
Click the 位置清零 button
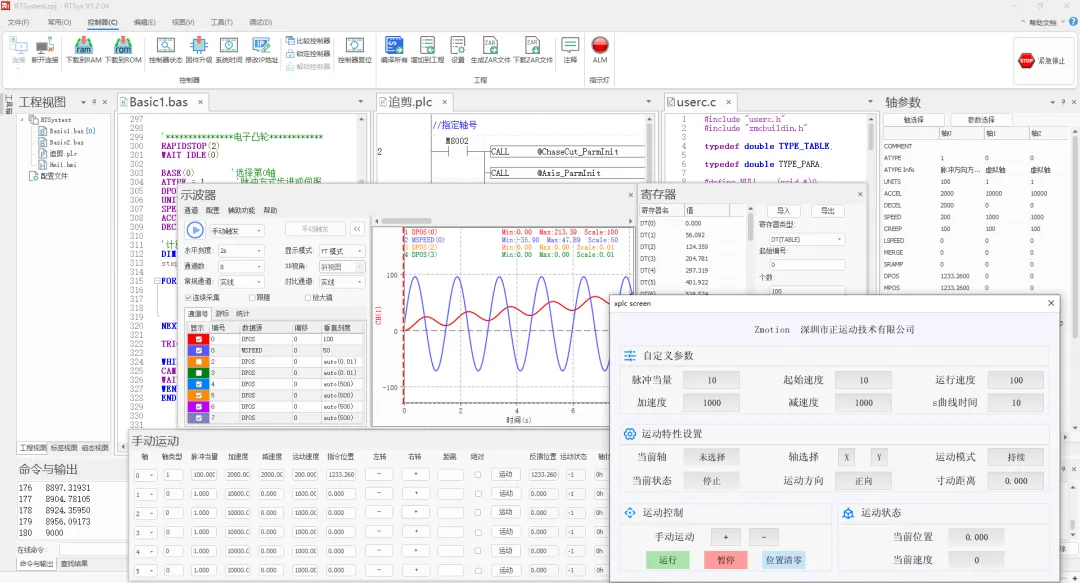click(x=783, y=560)
